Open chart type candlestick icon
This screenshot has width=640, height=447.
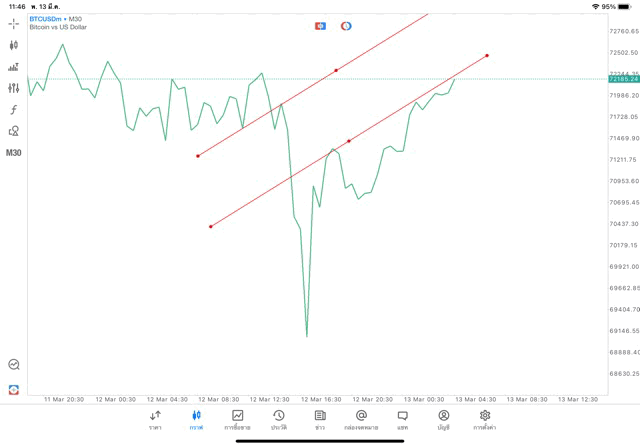click(13, 45)
